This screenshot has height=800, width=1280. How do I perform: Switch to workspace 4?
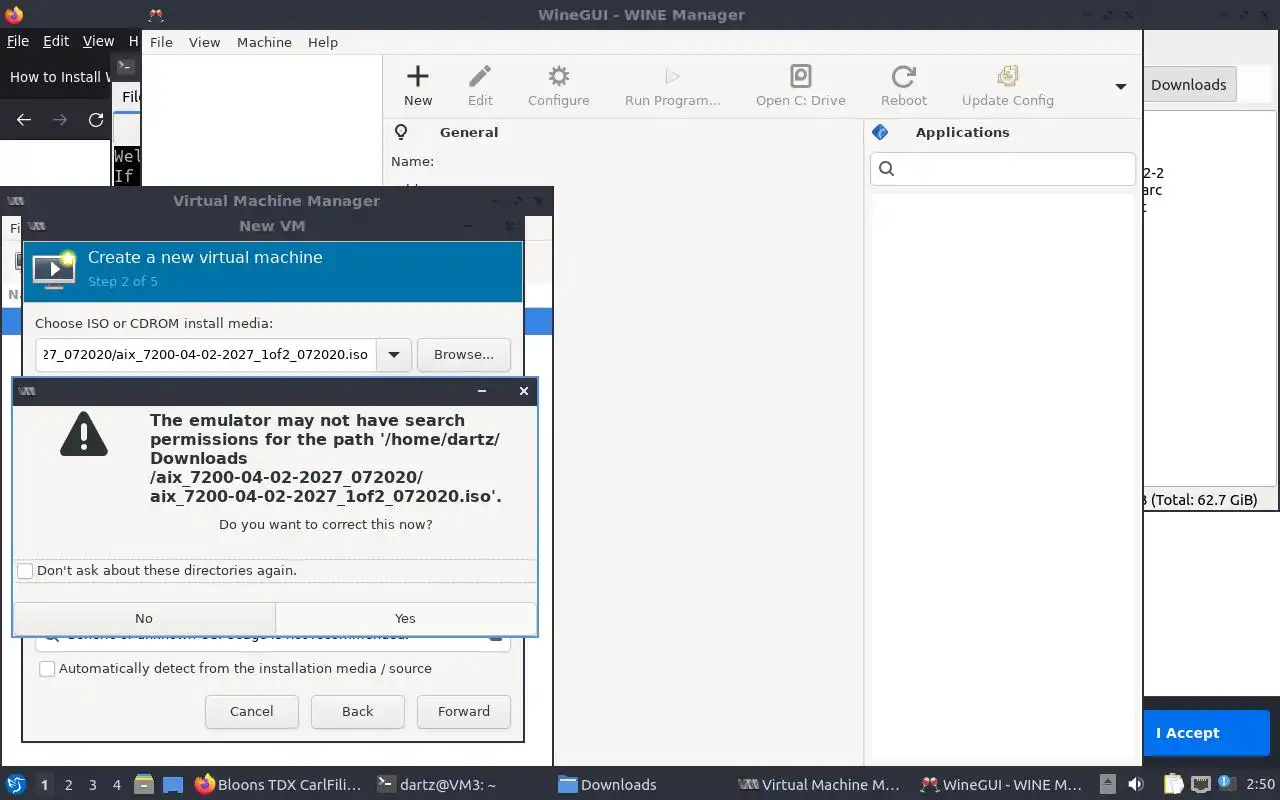tap(117, 785)
